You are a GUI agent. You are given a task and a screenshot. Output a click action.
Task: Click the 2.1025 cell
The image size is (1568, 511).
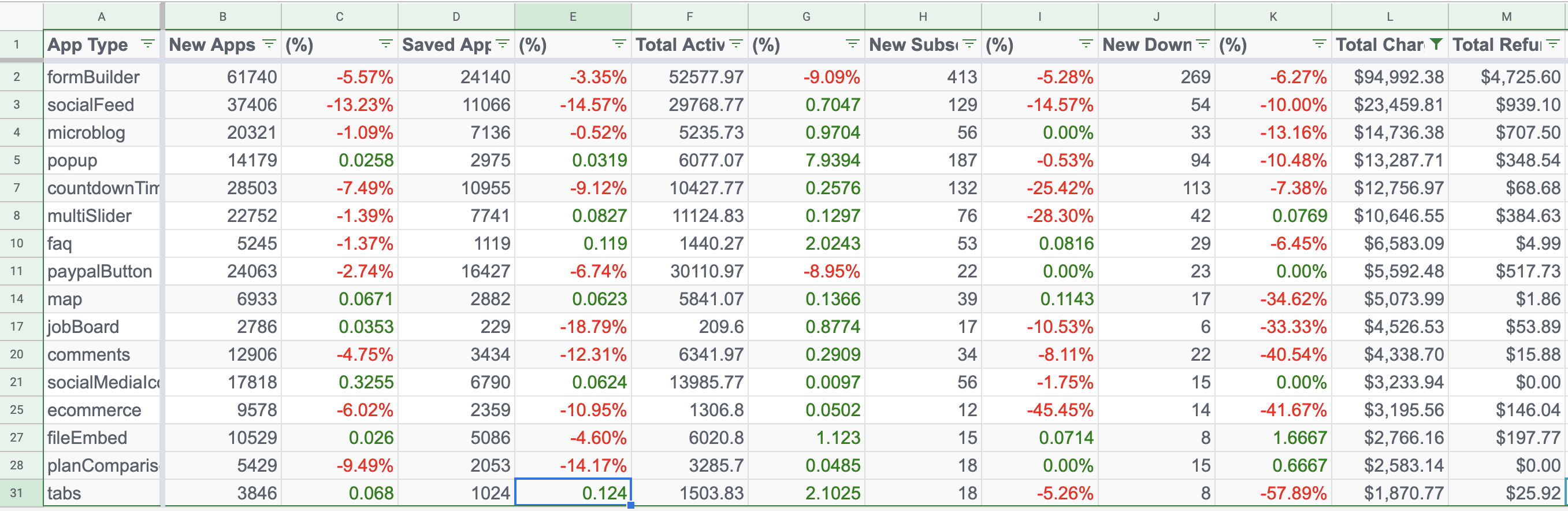pos(807,493)
